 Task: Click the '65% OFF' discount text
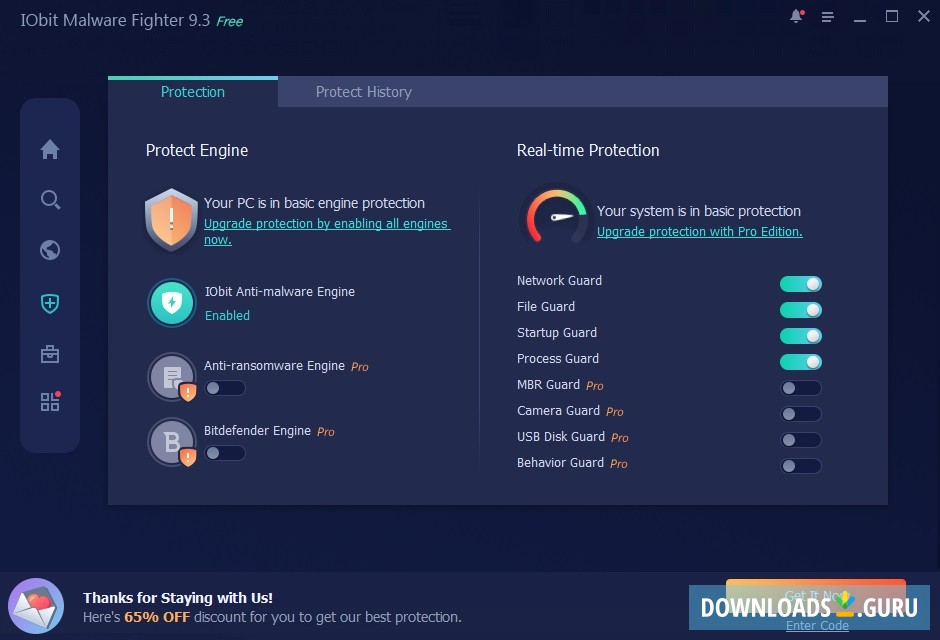157,617
